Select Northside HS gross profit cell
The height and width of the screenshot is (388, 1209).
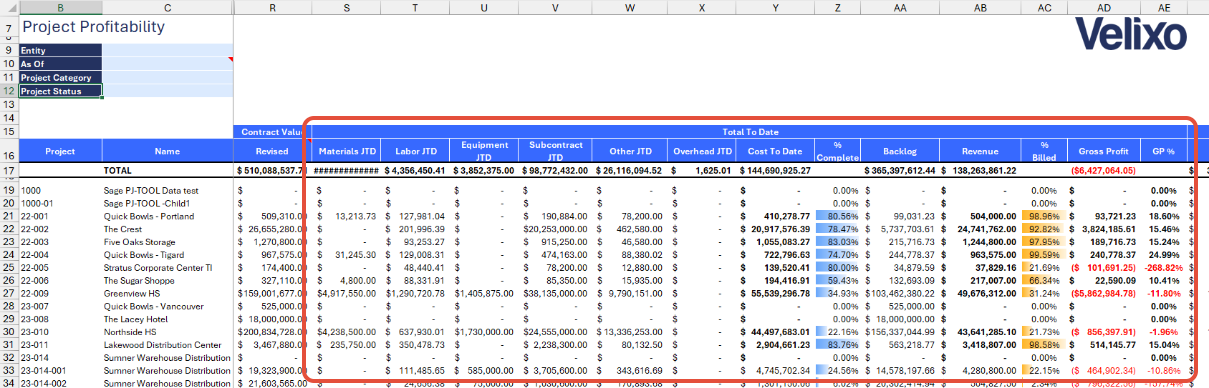coord(1104,331)
